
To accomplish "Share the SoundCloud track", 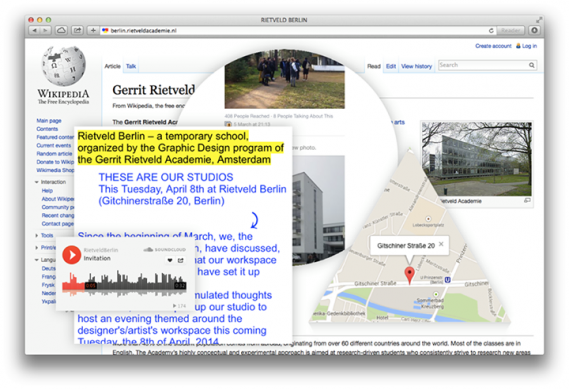I will 181,260.
